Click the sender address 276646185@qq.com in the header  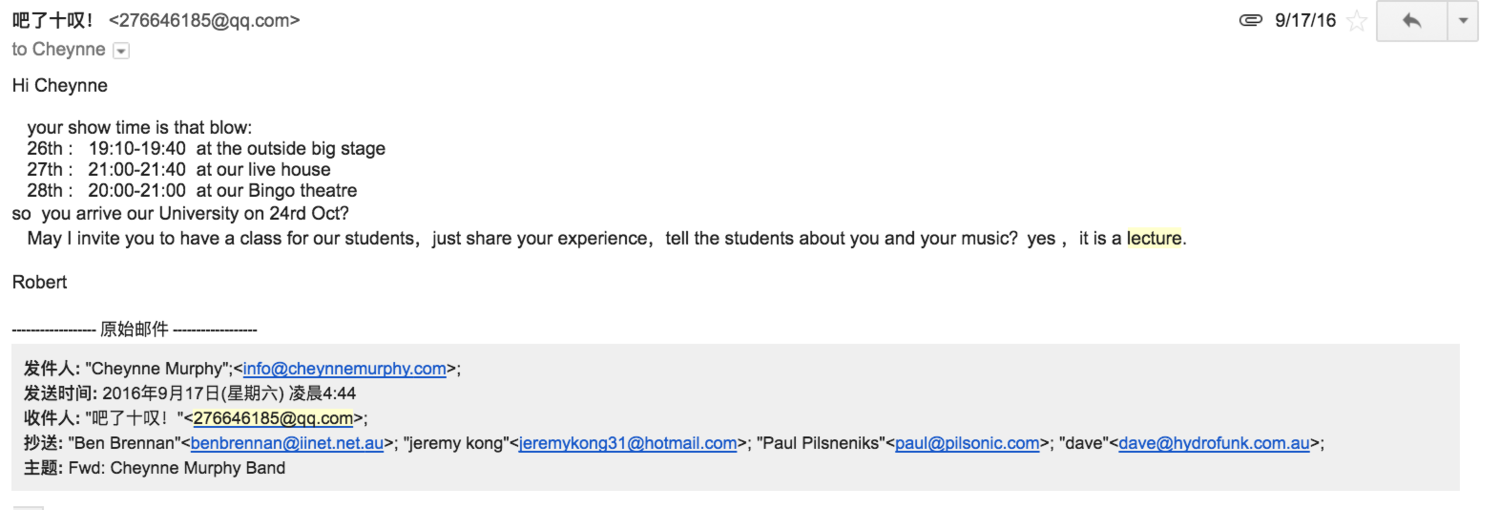pyautogui.click(x=204, y=20)
